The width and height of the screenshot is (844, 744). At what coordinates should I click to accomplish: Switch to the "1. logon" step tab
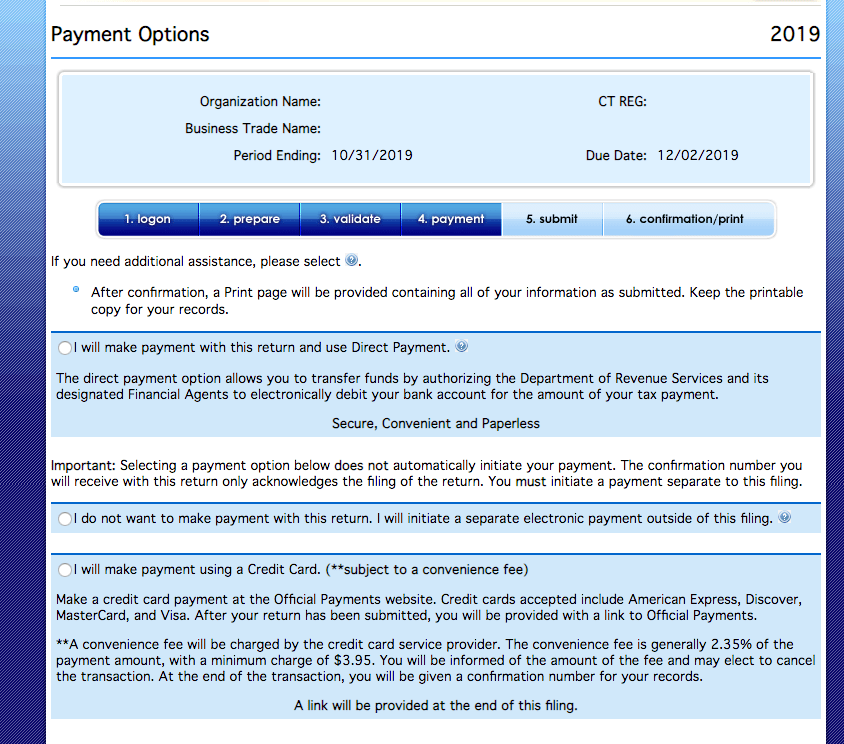(x=147, y=218)
